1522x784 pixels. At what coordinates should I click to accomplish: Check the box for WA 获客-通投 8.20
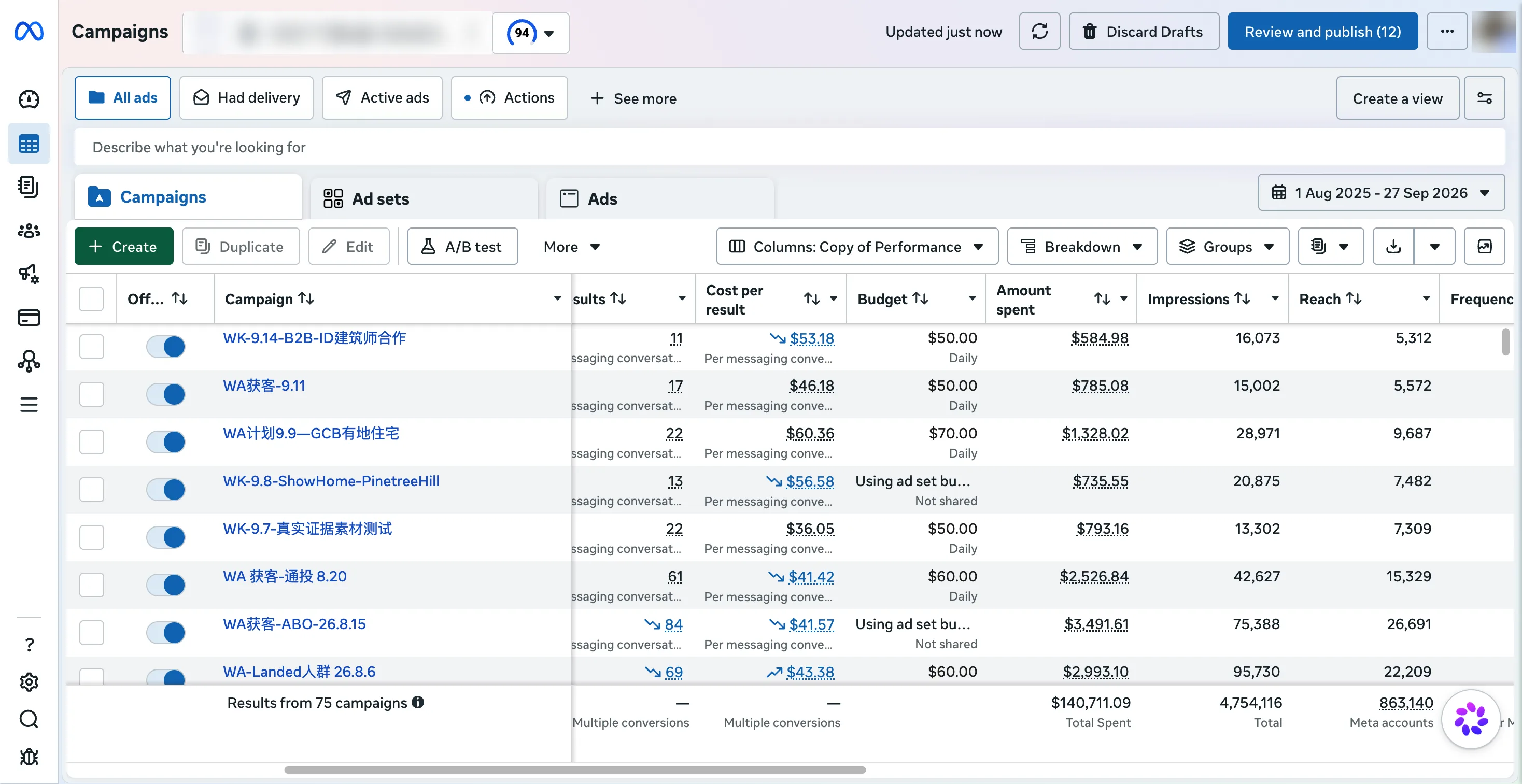click(92, 585)
